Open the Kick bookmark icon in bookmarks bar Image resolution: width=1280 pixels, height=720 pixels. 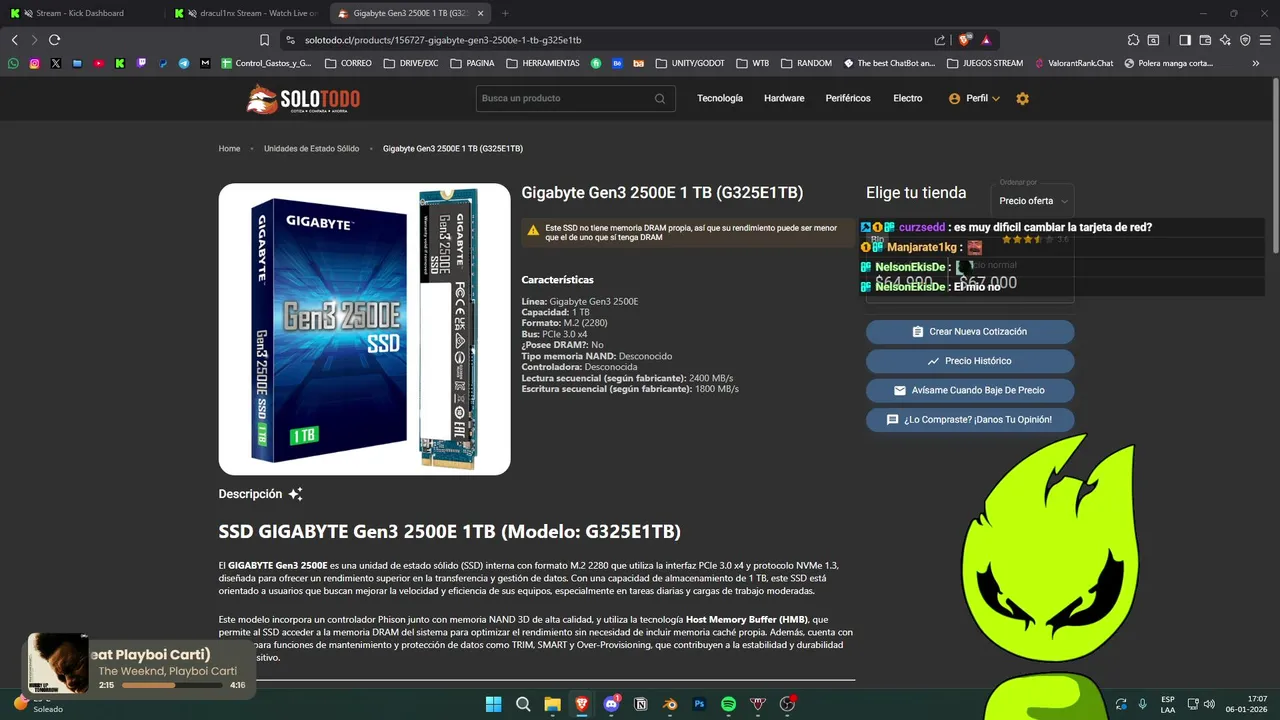pos(120,63)
